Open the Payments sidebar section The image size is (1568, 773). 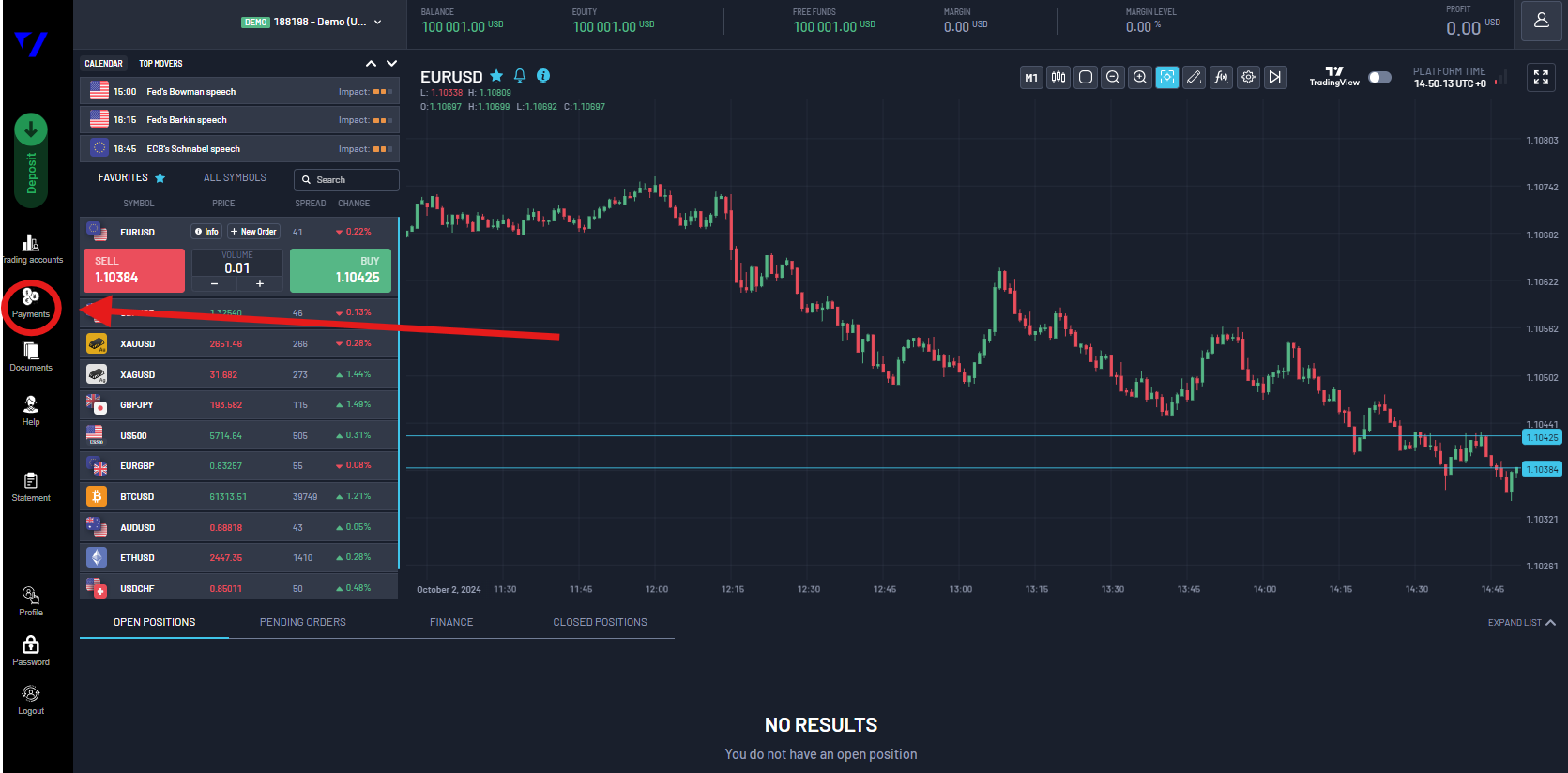coord(31,303)
